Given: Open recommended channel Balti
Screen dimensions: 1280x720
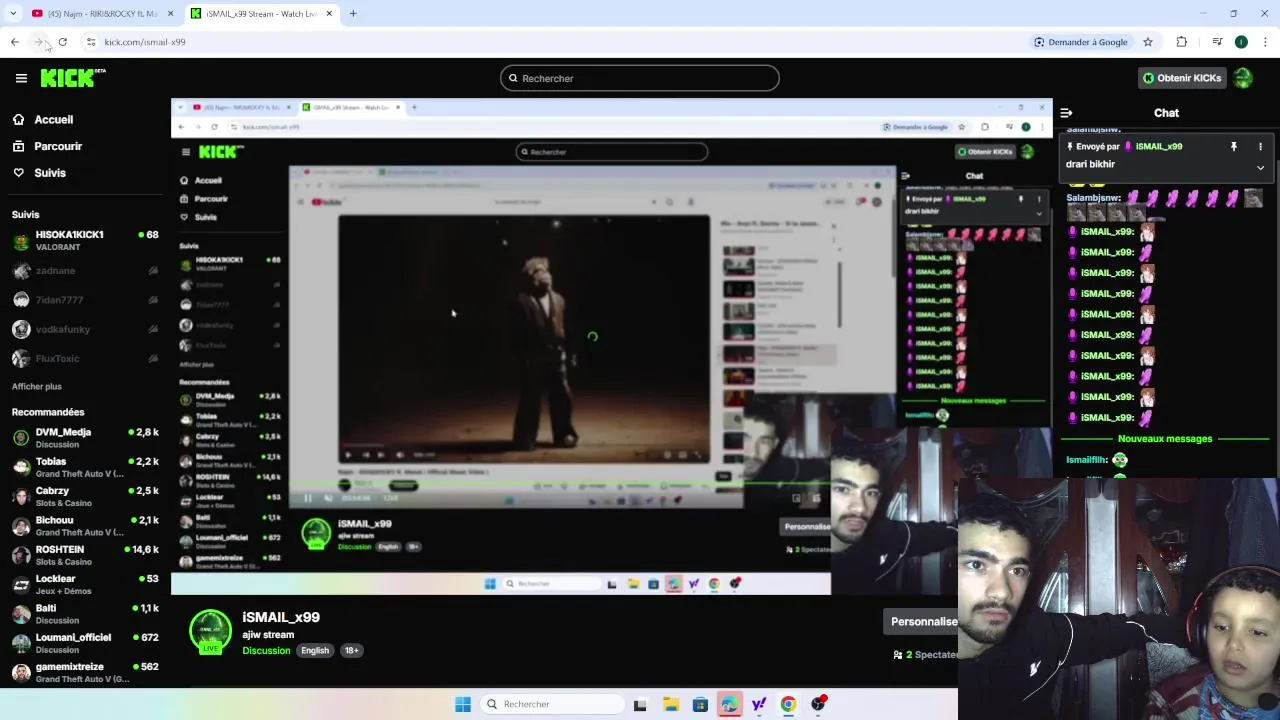Looking at the screenshot, I should [85, 614].
